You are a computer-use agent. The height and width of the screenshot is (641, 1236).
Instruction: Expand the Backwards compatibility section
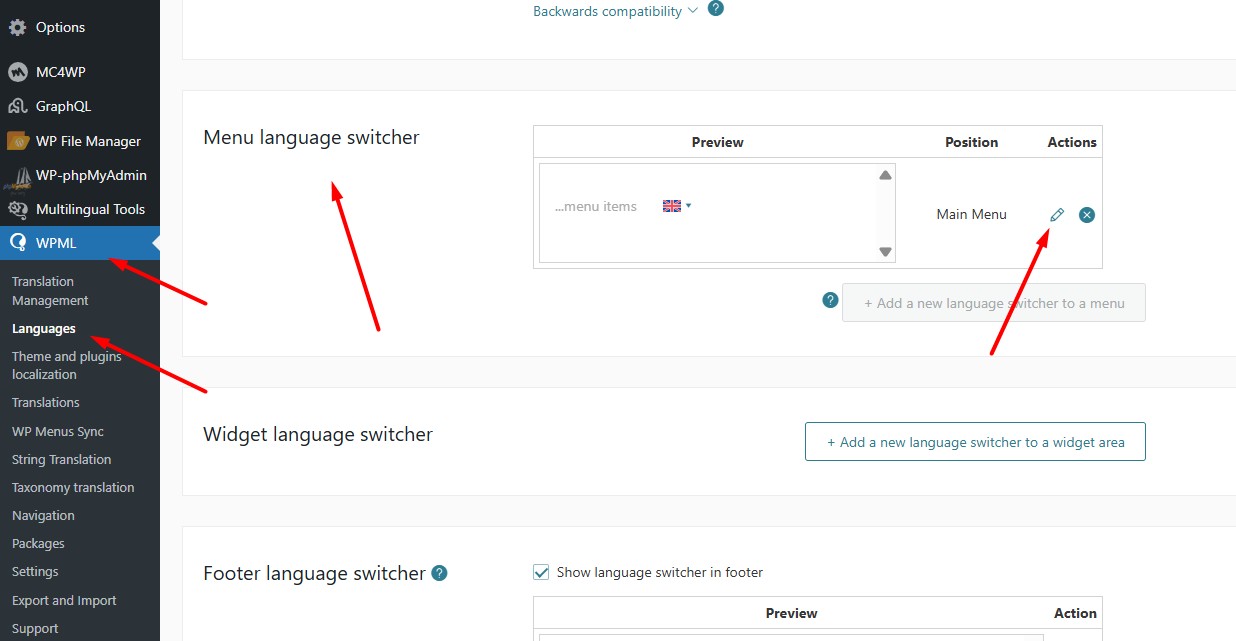[x=615, y=12]
